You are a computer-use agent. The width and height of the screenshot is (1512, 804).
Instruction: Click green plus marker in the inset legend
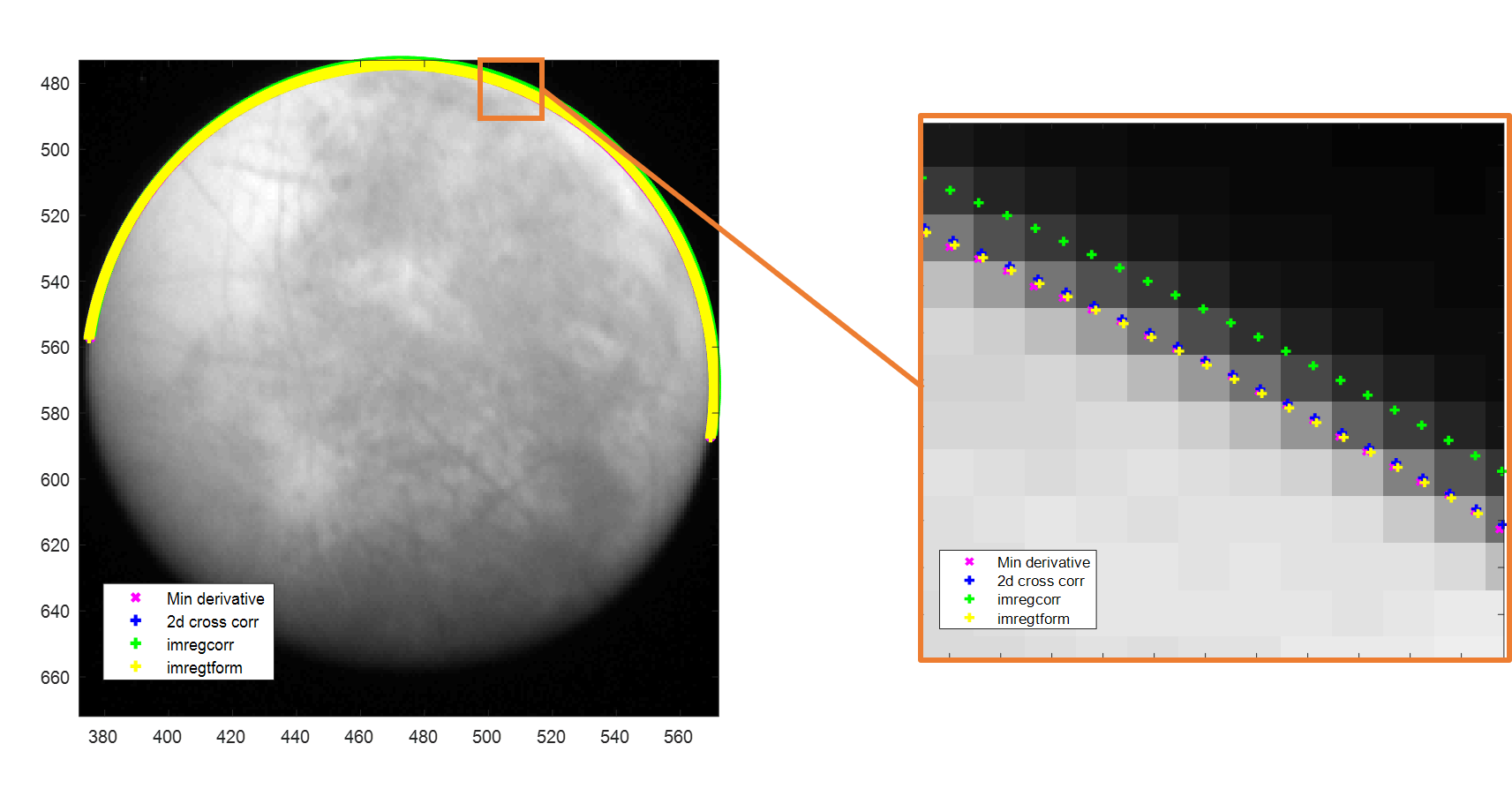[x=969, y=598]
